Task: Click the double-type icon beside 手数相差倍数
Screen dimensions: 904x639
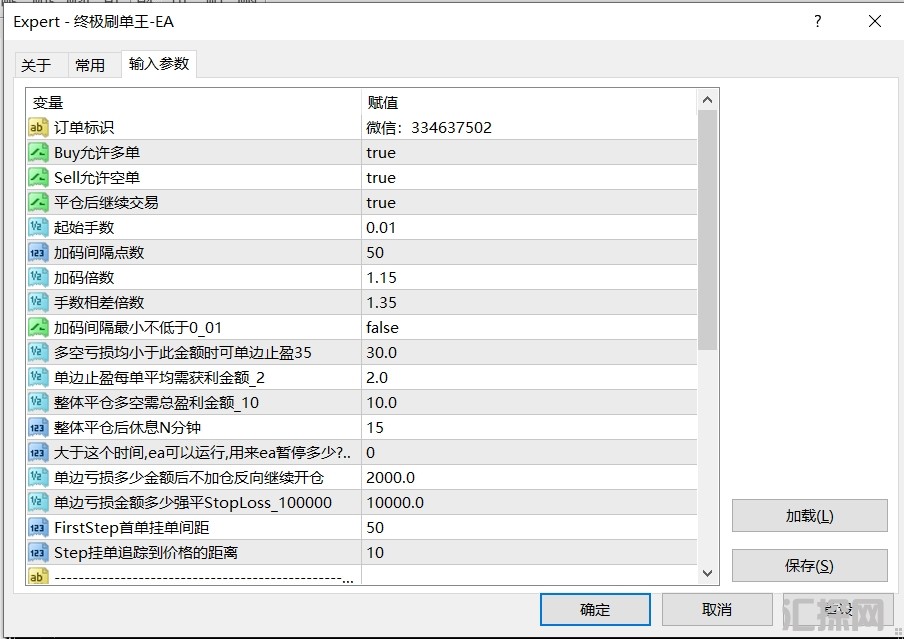Action: point(37,302)
